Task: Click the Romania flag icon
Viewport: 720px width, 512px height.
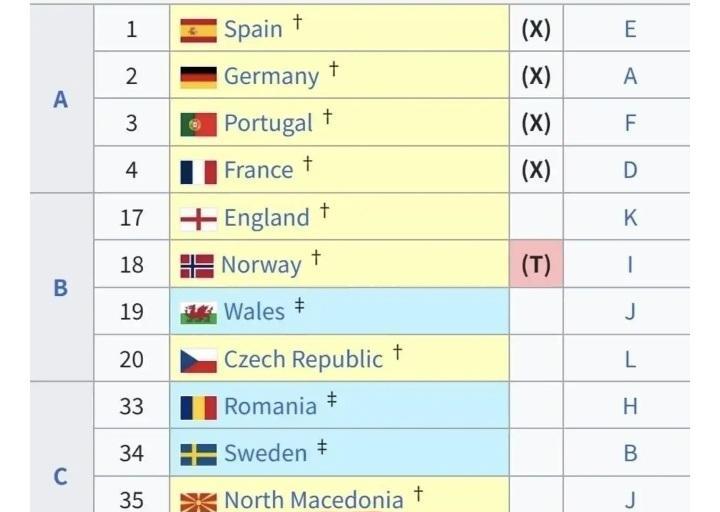Action: pyautogui.click(x=198, y=407)
